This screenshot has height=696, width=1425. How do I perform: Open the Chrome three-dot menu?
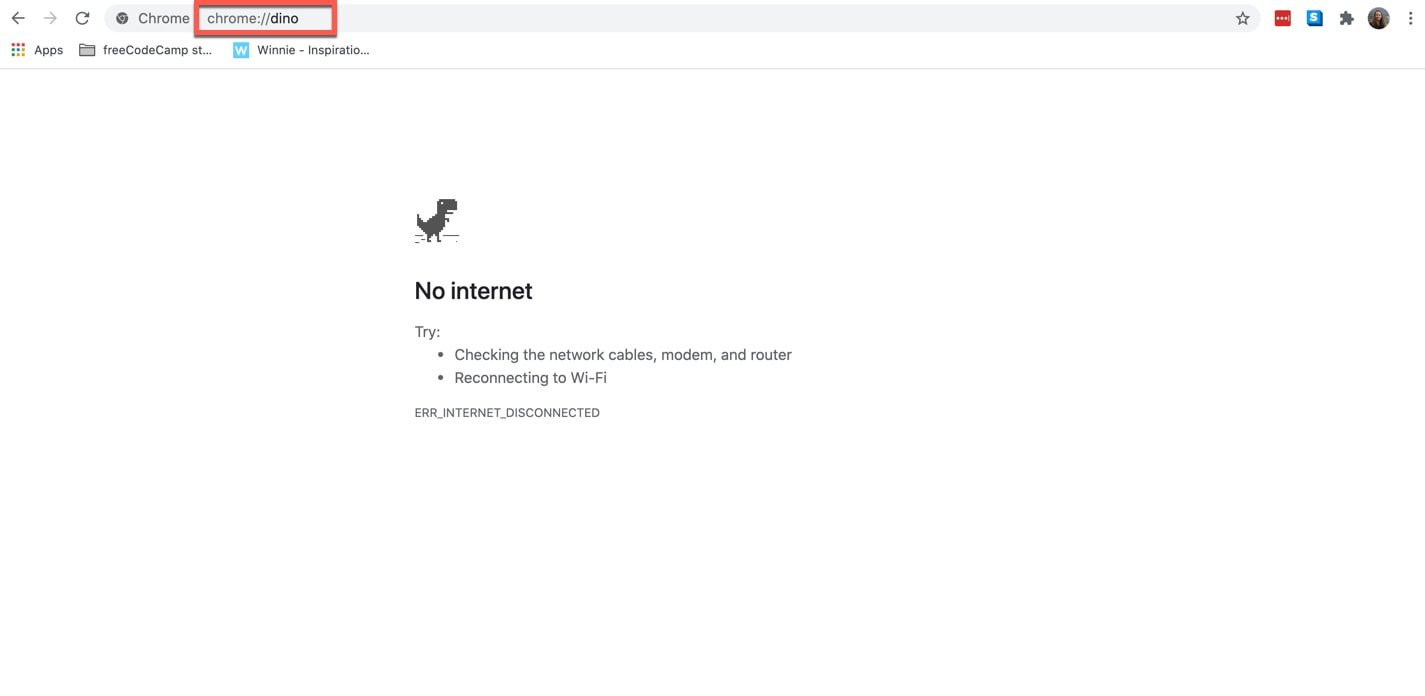(1409, 18)
